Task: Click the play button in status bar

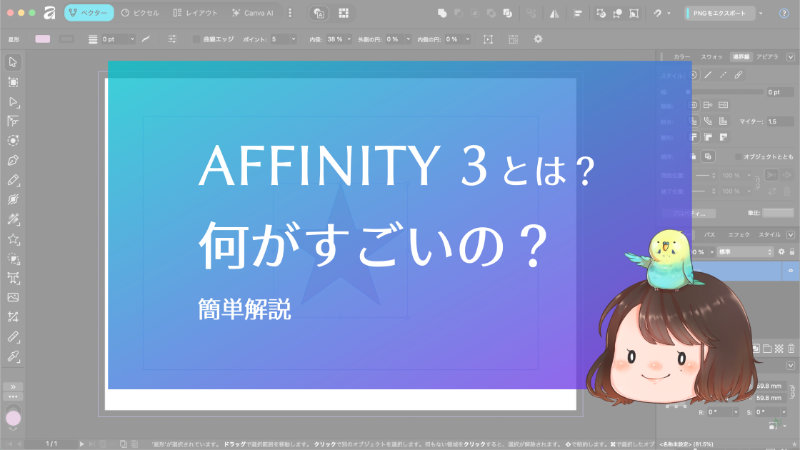Action: pos(82,444)
